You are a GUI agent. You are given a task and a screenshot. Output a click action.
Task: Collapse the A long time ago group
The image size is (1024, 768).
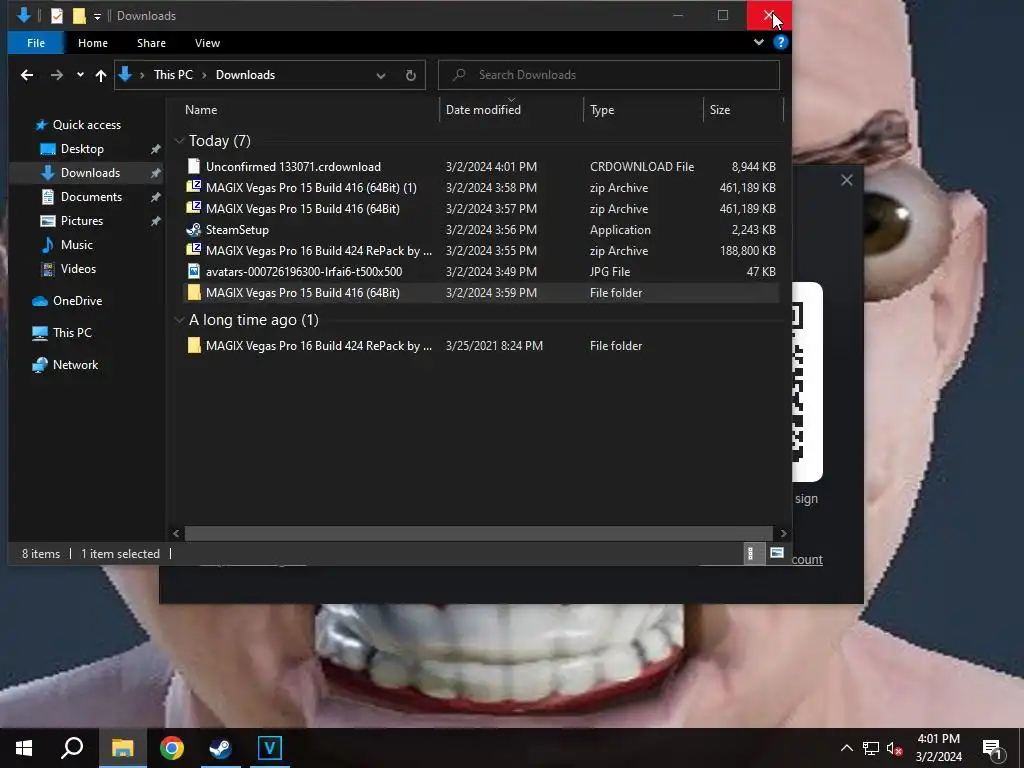(x=180, y=320)
